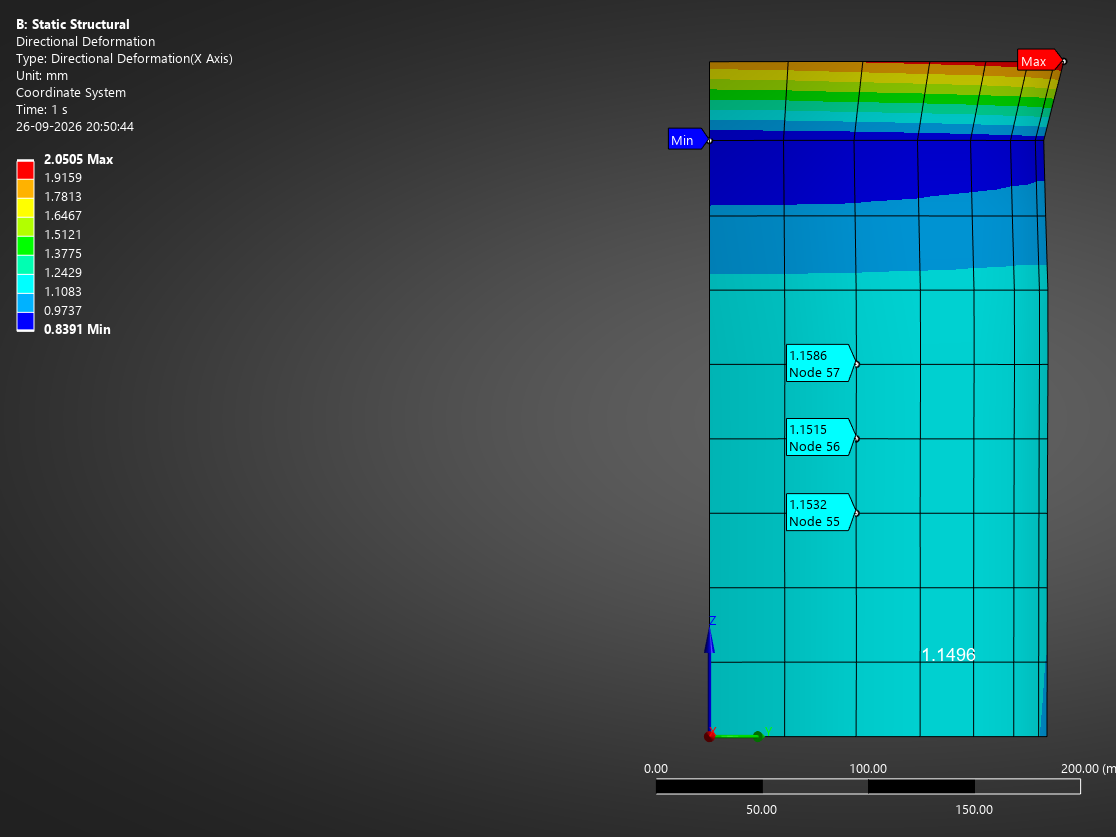The width and height of the screenshot is (1116, 837).
Task: Click the green Y axis of triad
Action: pyautogui.click(x=737, y=735)
